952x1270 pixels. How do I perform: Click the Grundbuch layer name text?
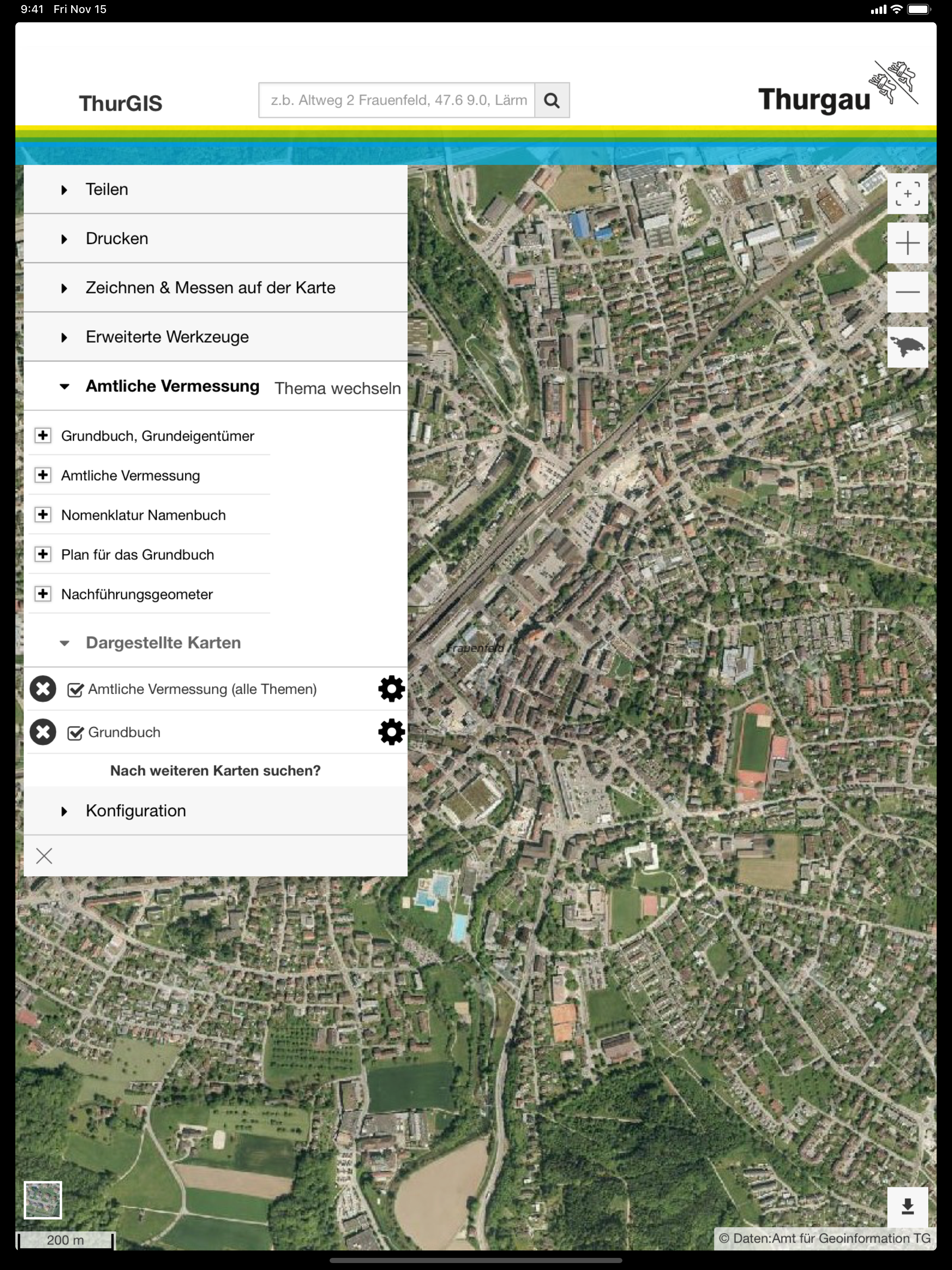point(125,733)
